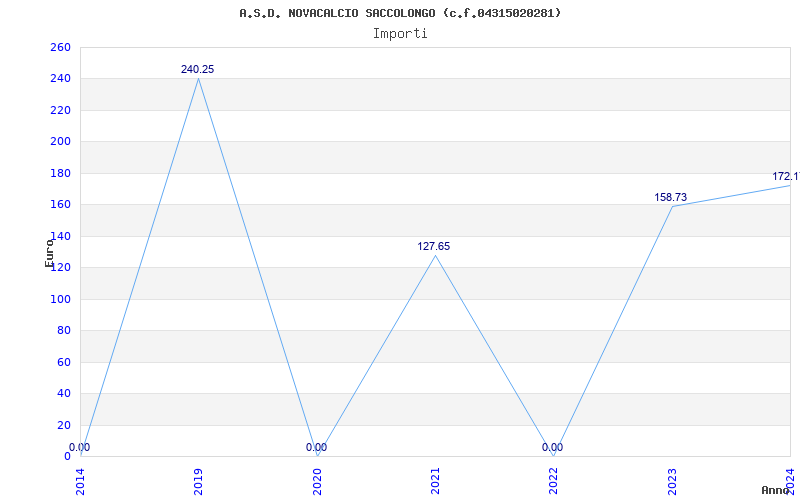Click the 0.00 label above 2020
800x500 pixels.
pos(316,447)
